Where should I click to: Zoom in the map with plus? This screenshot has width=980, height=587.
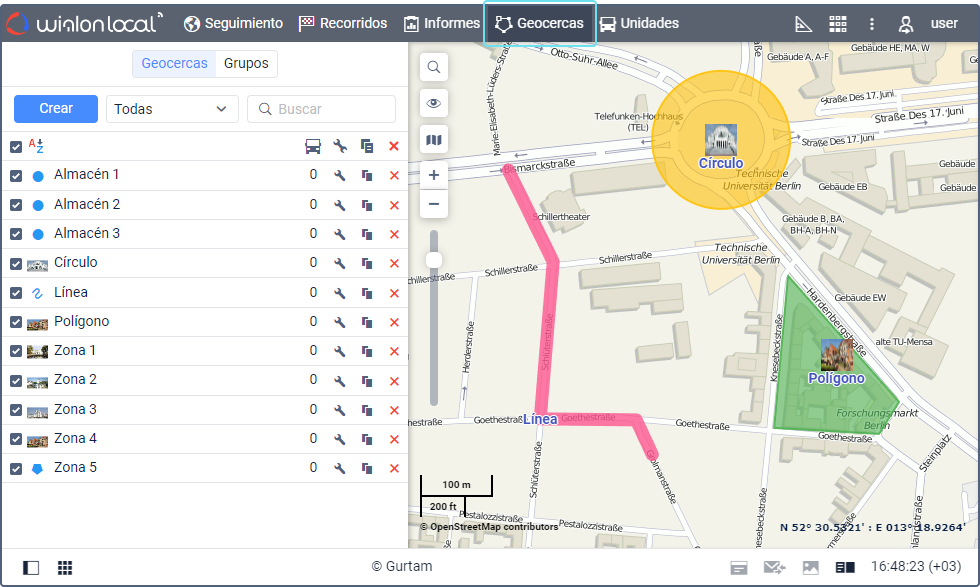[434, 175]
